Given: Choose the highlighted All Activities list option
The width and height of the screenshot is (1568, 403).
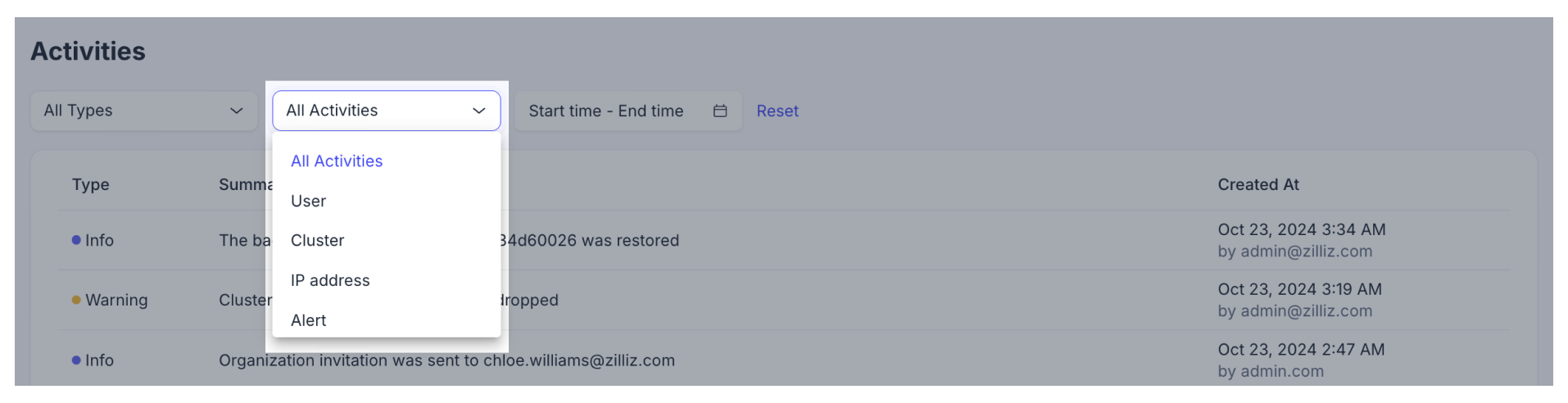Looking at the screenshot, I should click(x=337, y=161).
